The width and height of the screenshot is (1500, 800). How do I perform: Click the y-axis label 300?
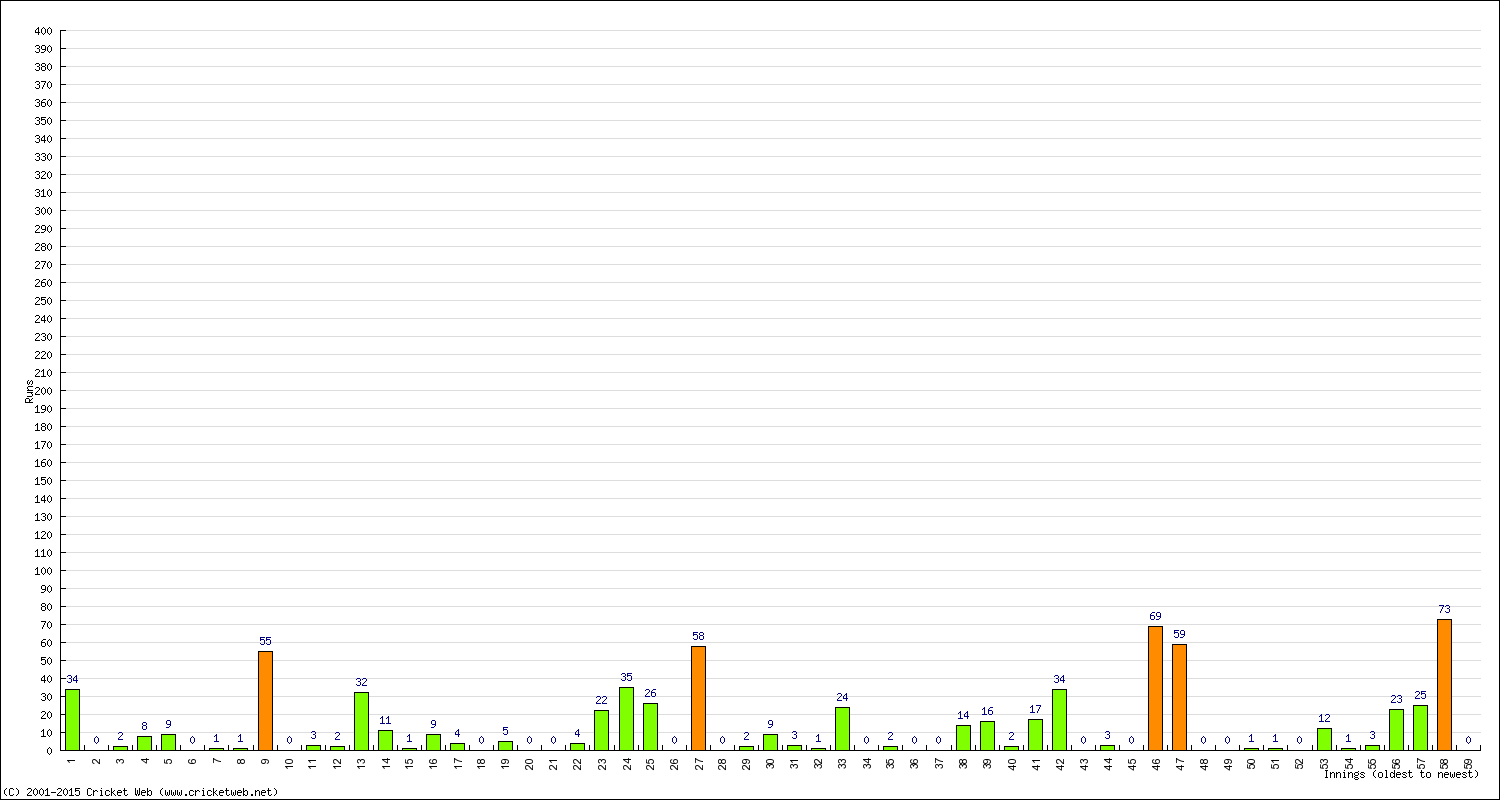click(43, 211)
